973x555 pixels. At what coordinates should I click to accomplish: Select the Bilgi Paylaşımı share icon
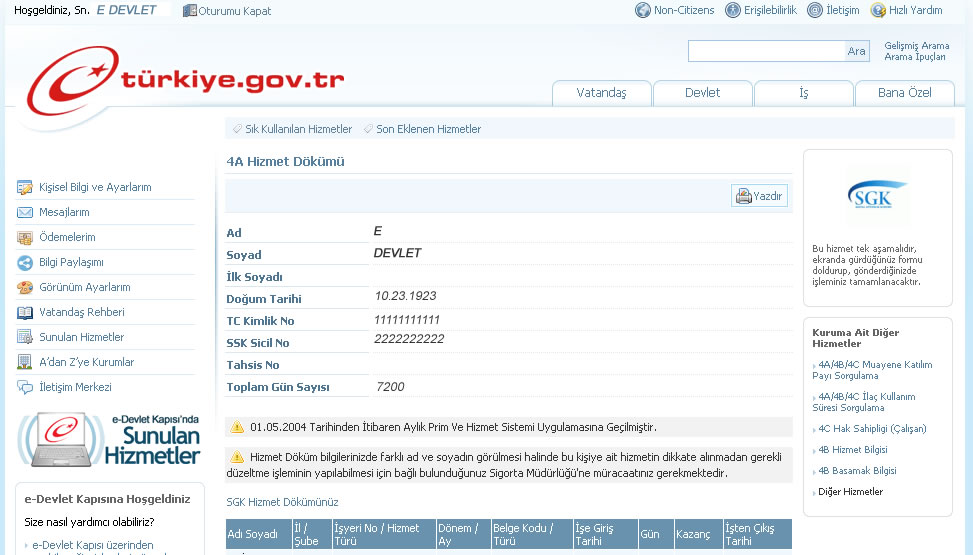pyautogui.click(x=25, y=263)
